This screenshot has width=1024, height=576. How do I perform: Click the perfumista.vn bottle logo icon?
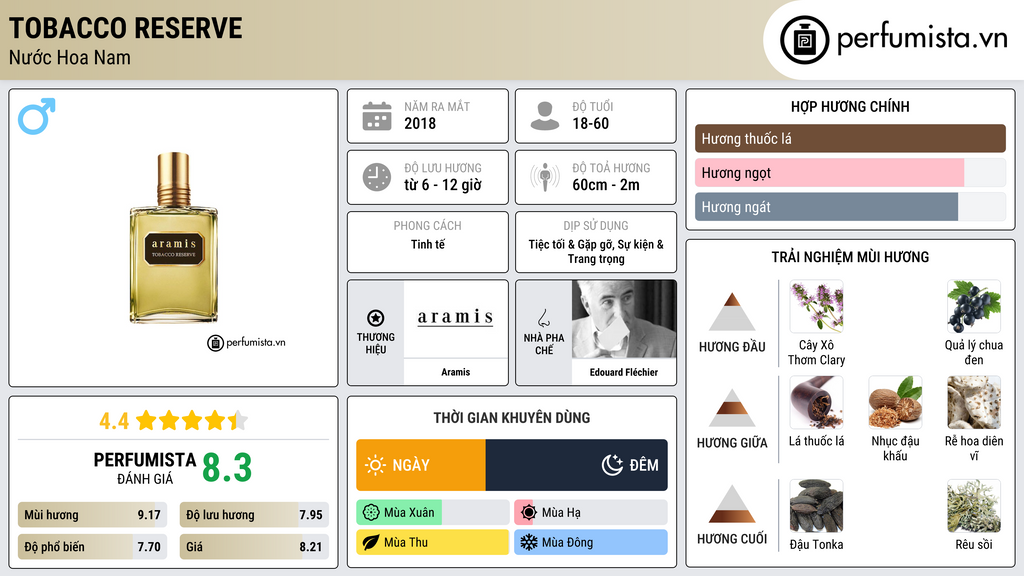(x=804, y=40)
